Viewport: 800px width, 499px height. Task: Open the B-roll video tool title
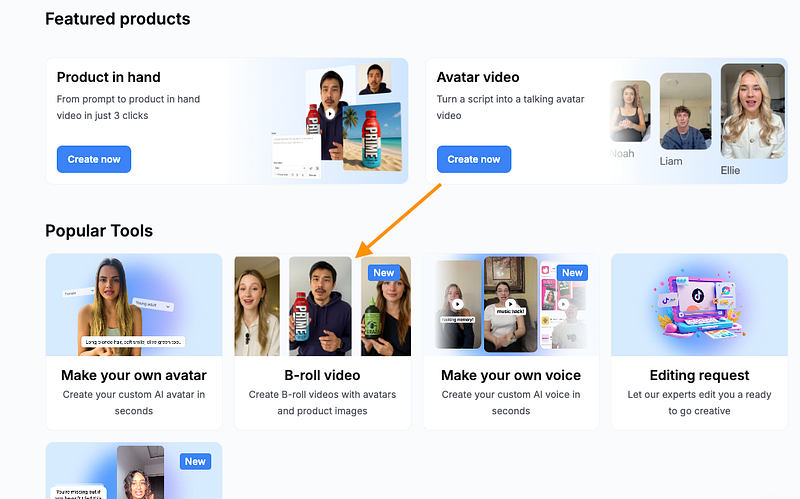[x=322, y=376]
